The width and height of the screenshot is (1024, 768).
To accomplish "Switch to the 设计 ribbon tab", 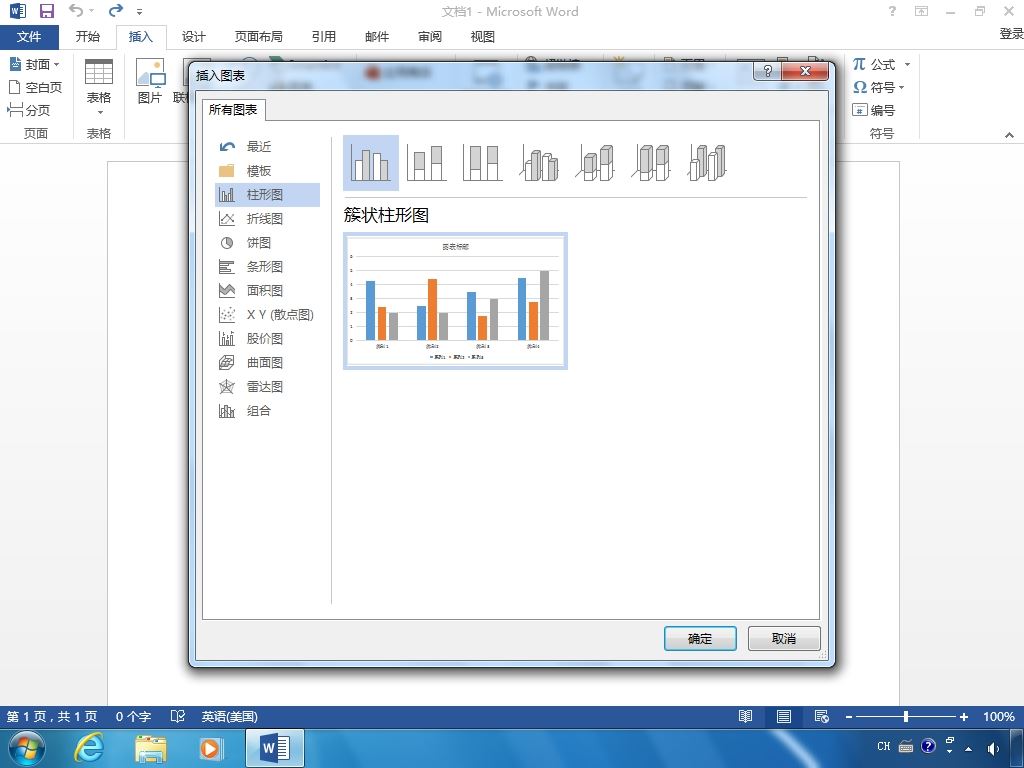I will tap(193, 37).
